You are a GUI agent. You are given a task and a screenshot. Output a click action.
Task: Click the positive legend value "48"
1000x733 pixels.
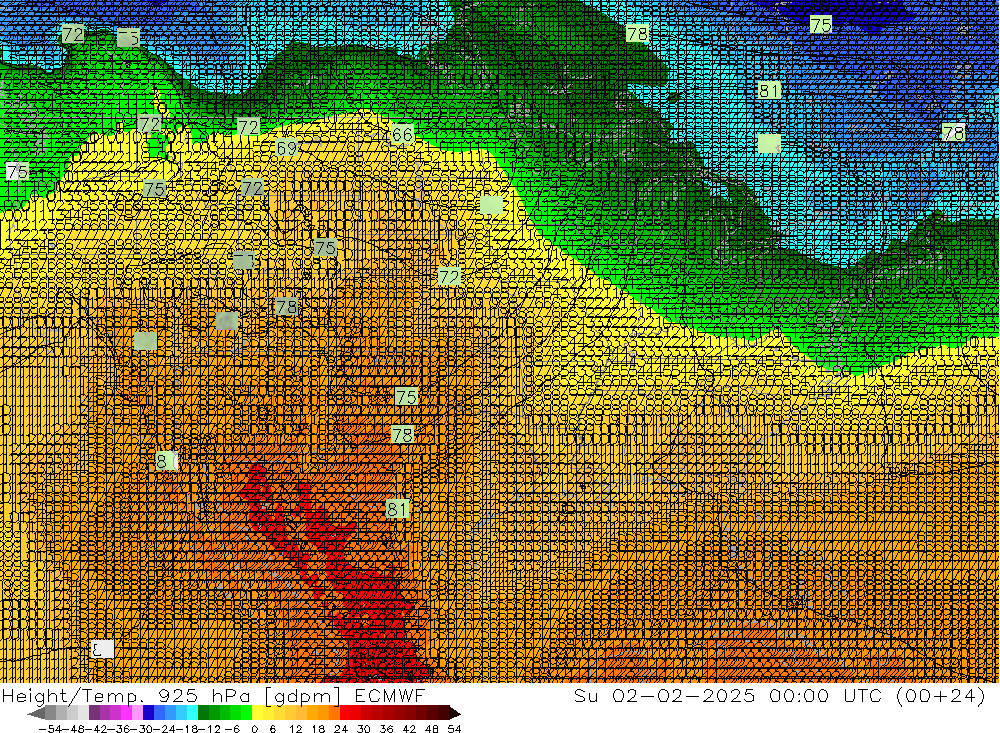pyautogui.click(x=432, y=729)
